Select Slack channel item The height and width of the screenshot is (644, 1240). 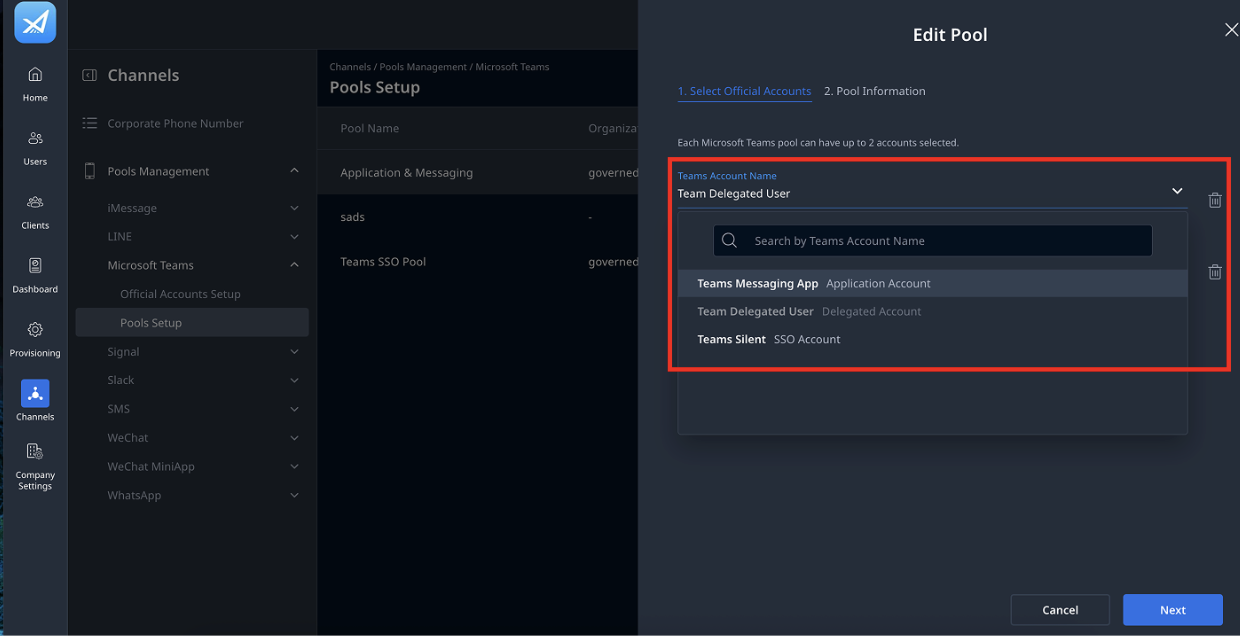point(121,380)
